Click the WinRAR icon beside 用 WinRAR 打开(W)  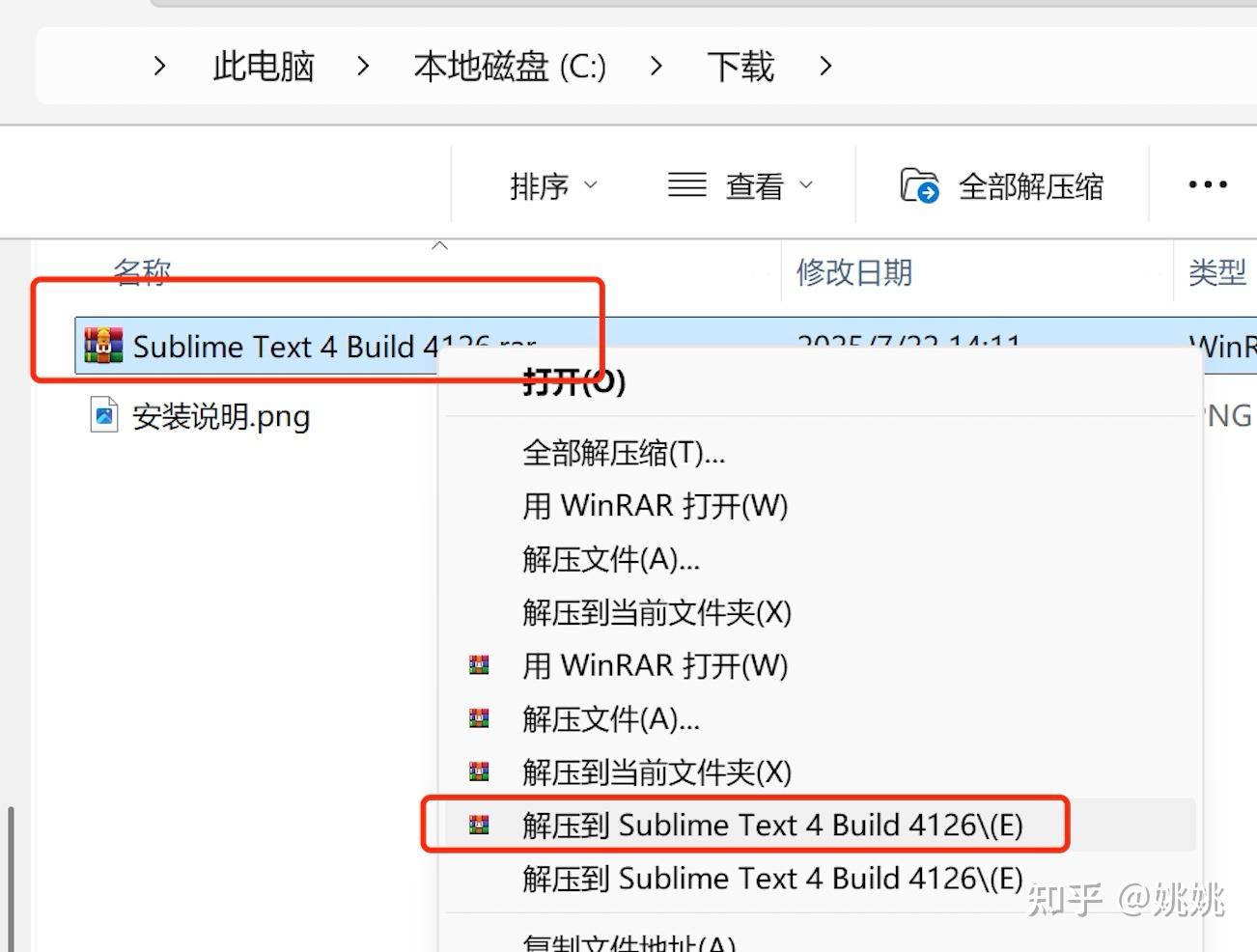pyautogui.click(x=478, y=664)
